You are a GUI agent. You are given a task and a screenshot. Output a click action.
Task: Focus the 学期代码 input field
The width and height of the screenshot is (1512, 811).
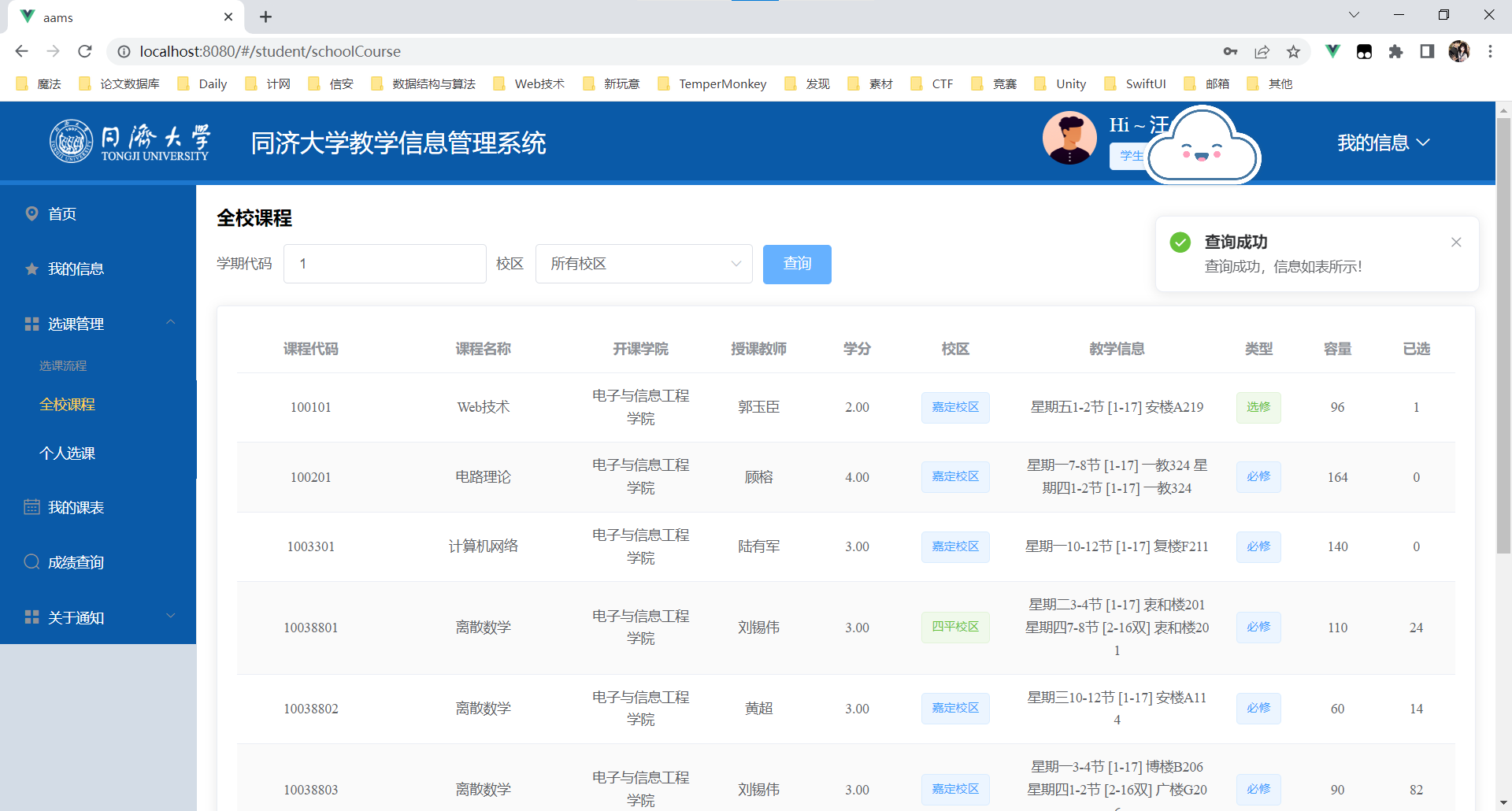pyautogui.click(x=384, y=264)
